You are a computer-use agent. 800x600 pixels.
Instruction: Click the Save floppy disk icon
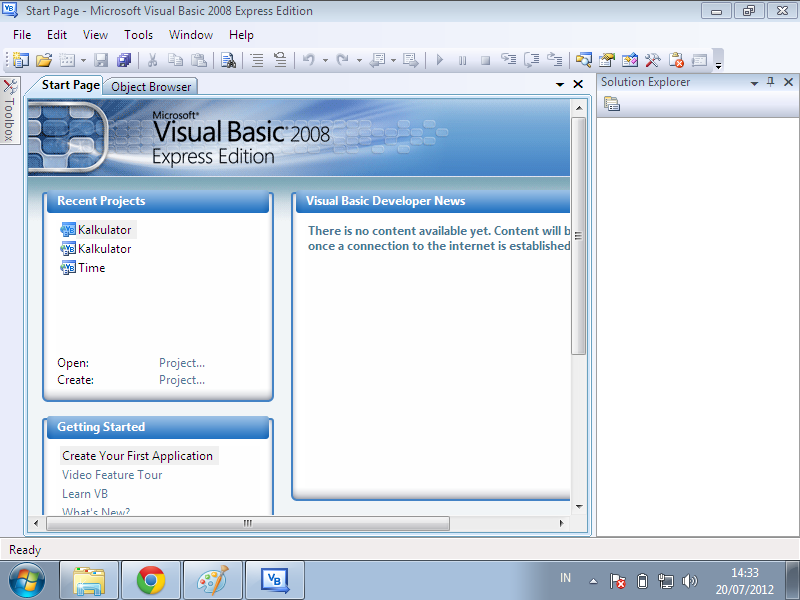tap(101, 60)
